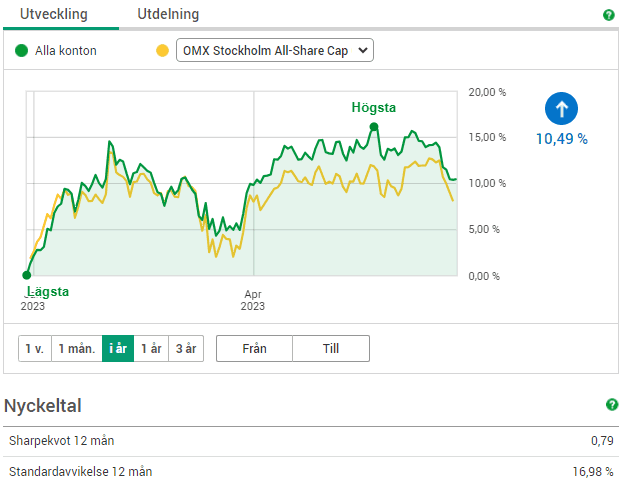Click the blue up-arrow performance icon

pos(561,109)
